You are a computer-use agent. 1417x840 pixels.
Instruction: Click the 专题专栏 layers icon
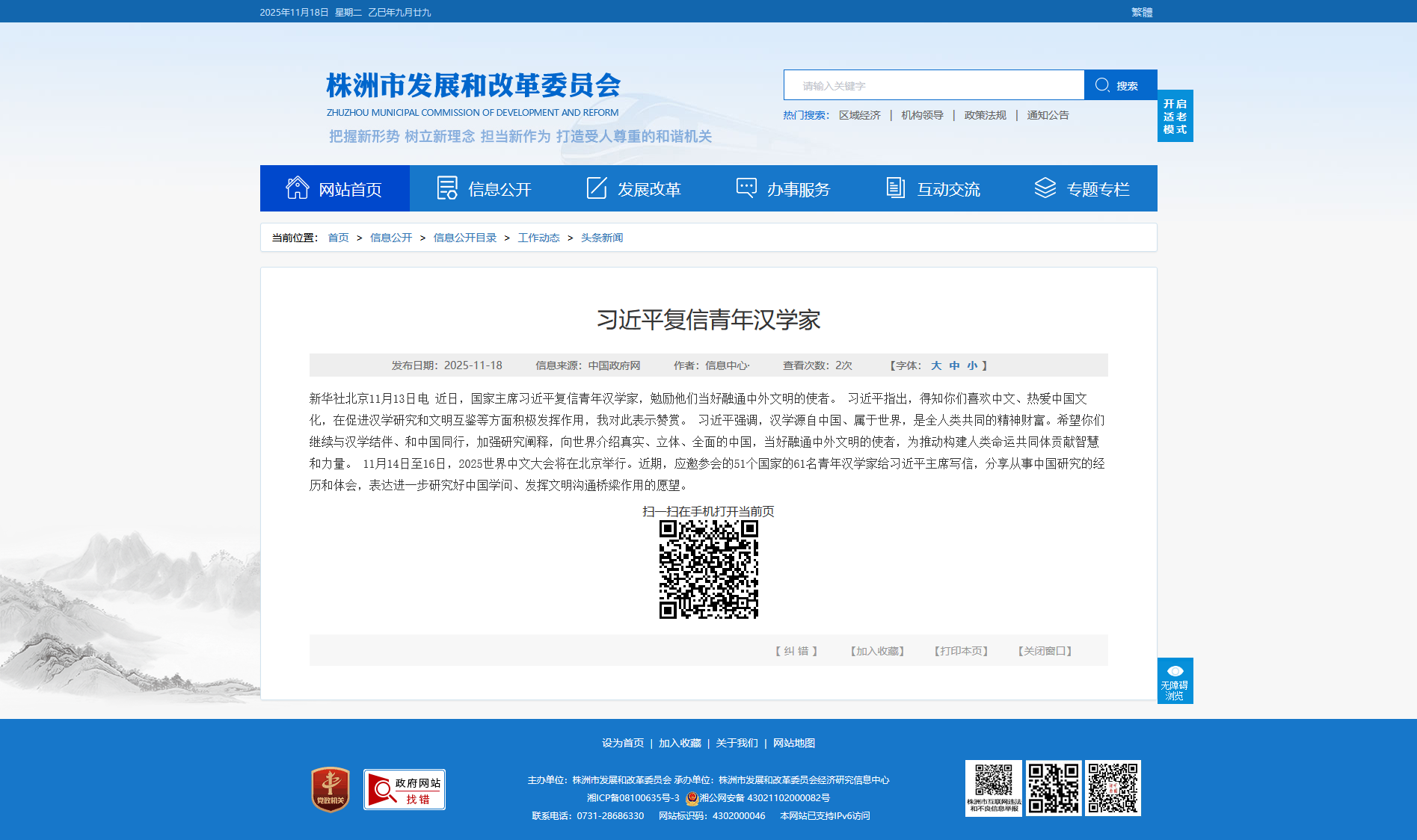pos(1045,188)
